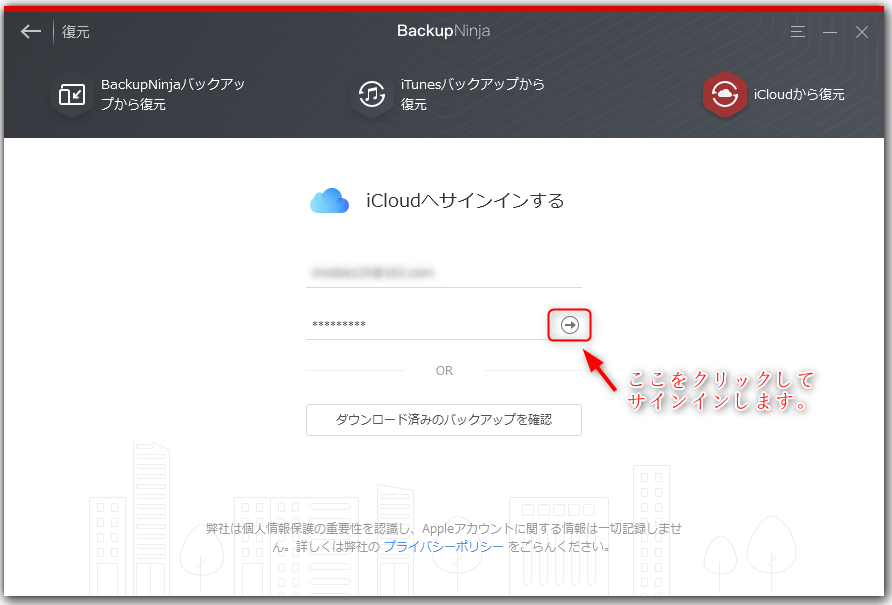
Task: Click the sign-in arrow button
Action: click(x=569, y=325)
